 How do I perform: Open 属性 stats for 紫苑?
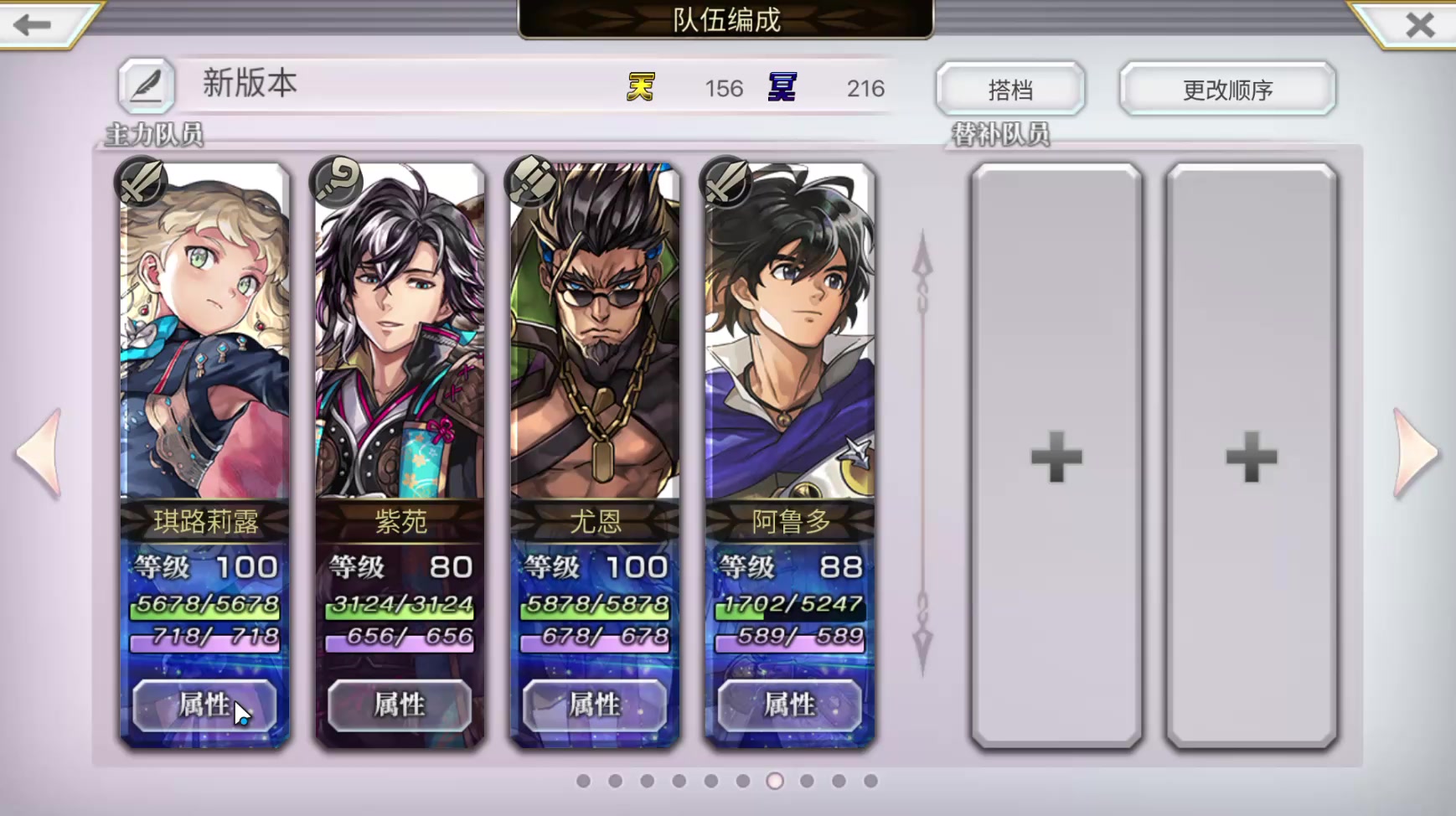[400, 705]
